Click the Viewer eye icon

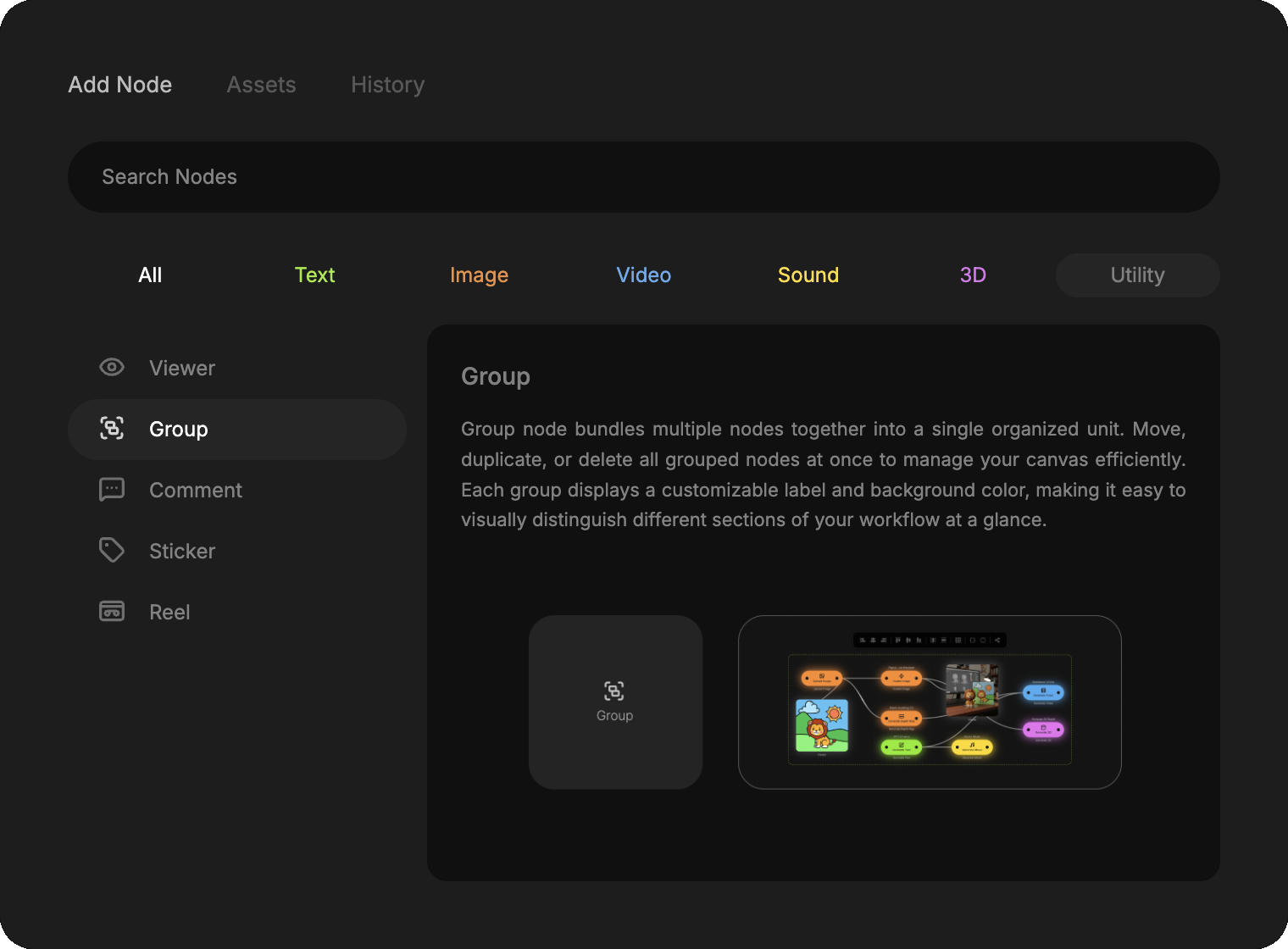point(112,368)
